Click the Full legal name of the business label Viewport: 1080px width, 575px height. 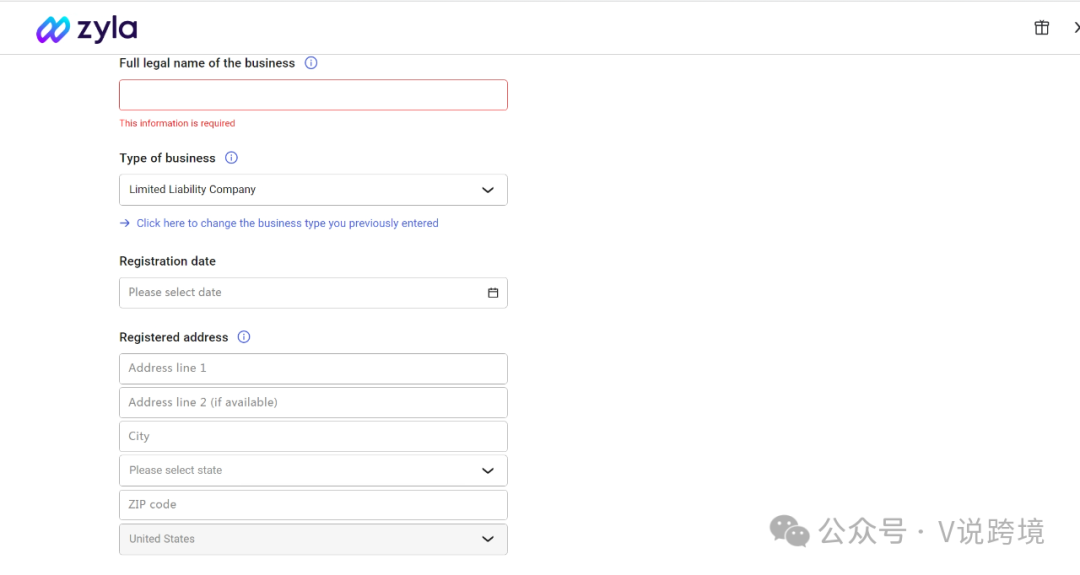(207, 63)
